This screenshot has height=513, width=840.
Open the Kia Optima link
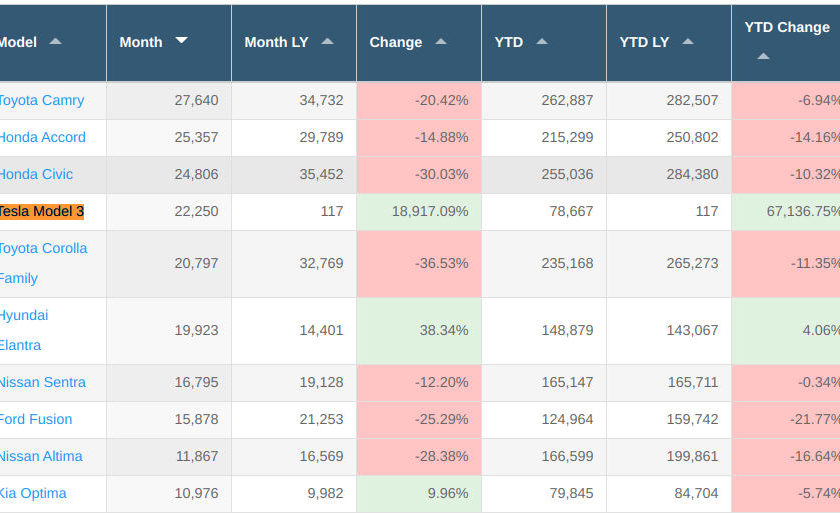point(33,493)
